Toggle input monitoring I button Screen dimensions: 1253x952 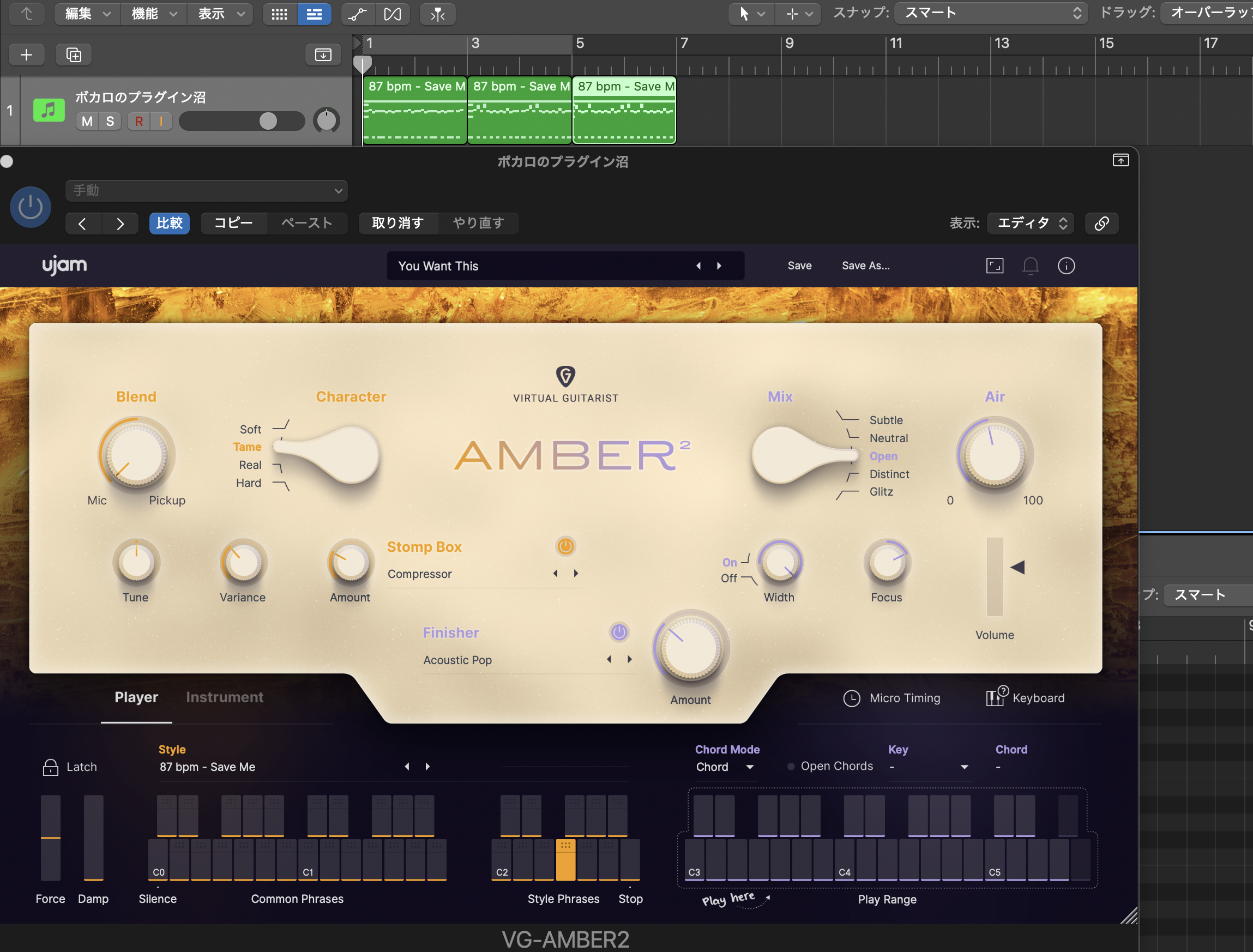point(161,121)
